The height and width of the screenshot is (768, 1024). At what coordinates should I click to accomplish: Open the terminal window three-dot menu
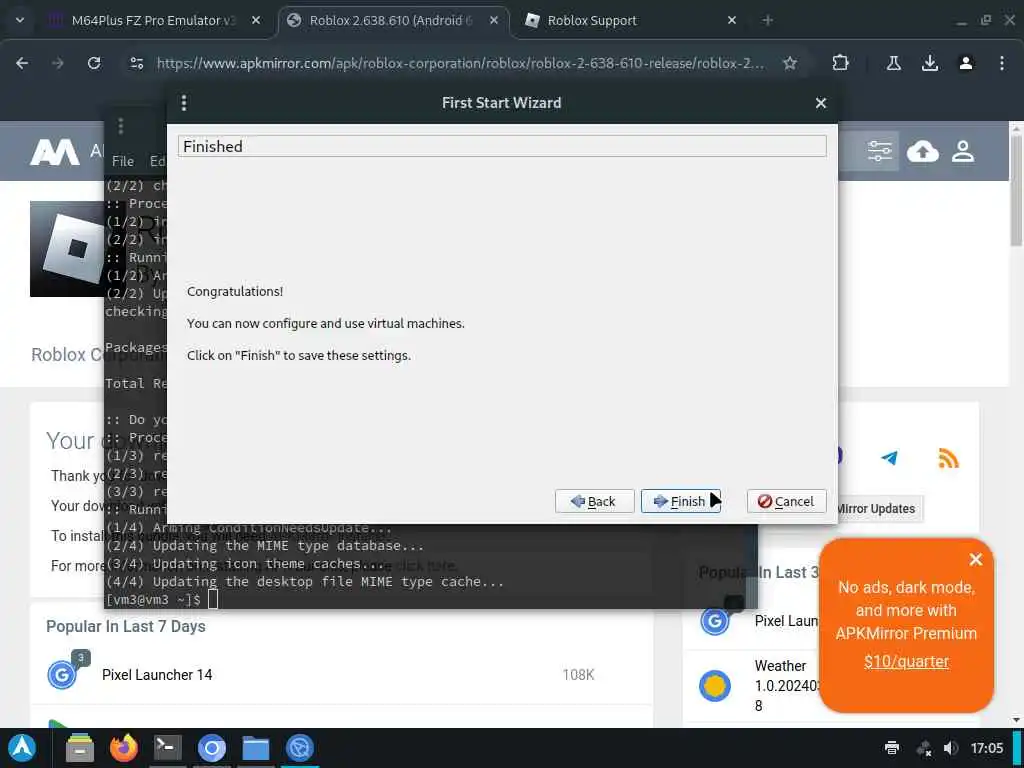[x=120, y=125]
